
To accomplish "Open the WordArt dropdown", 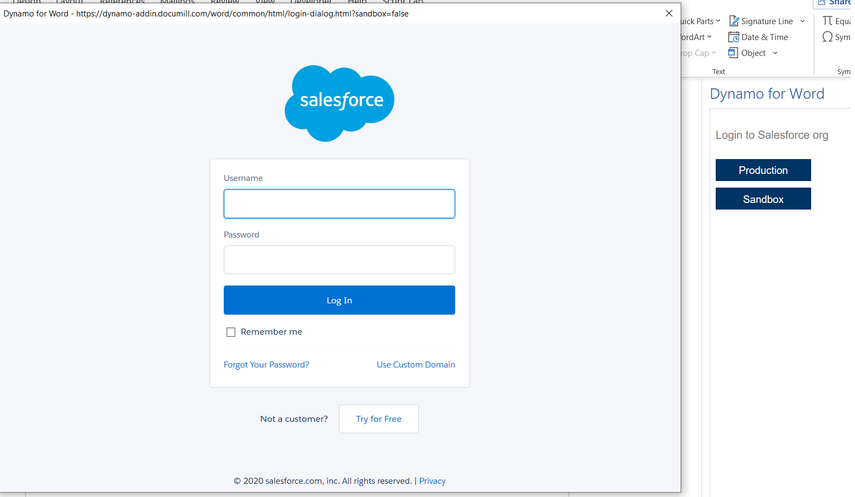I will click(697, 37).
